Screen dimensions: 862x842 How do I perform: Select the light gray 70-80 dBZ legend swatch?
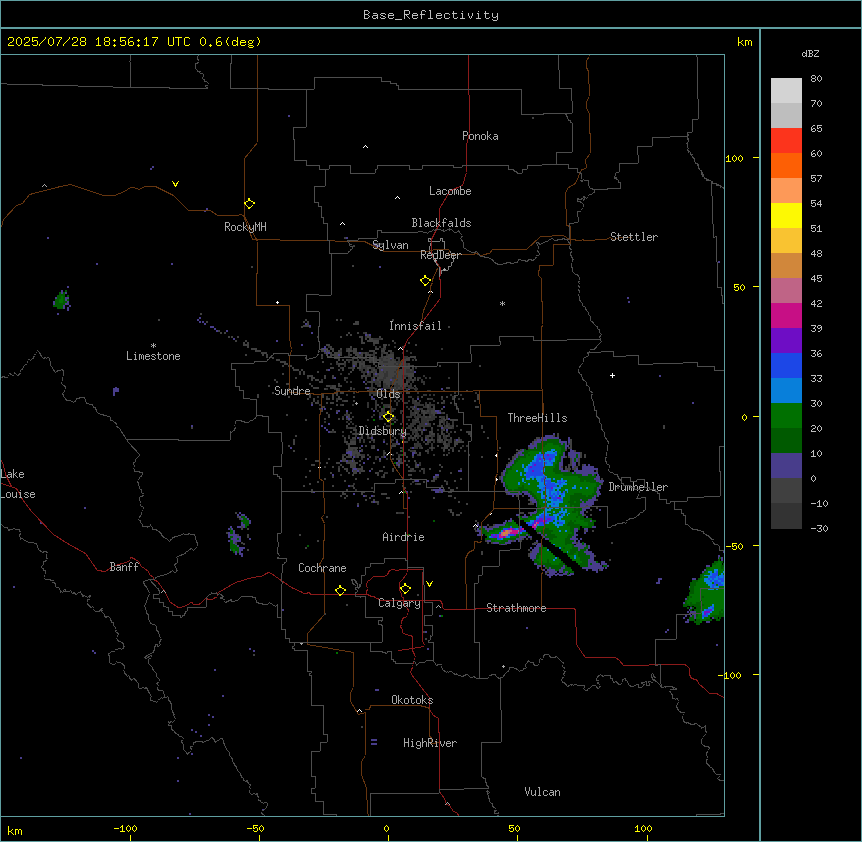(786, 90)
